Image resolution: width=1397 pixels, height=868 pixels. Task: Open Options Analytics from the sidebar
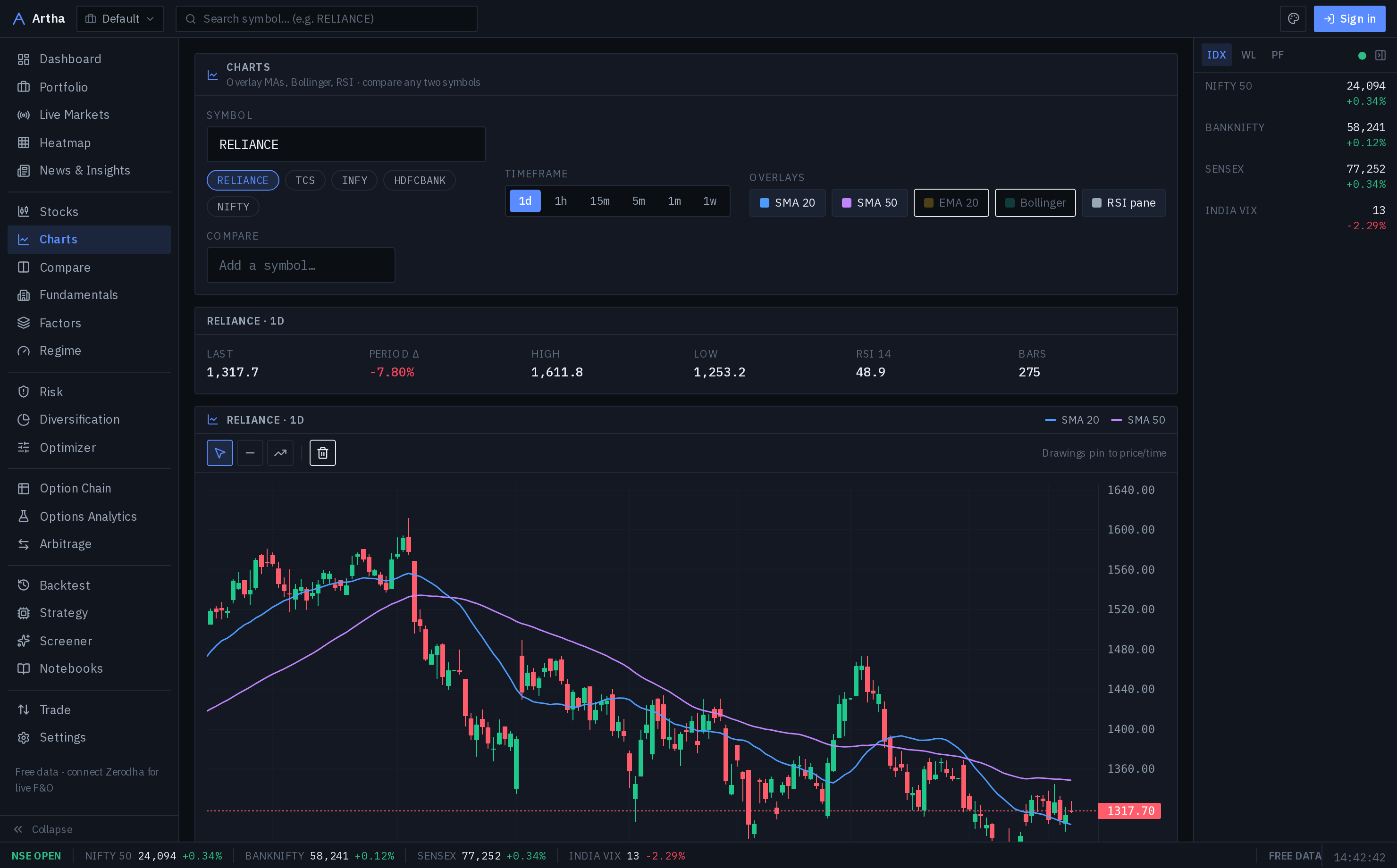click(x=89, y=517)
